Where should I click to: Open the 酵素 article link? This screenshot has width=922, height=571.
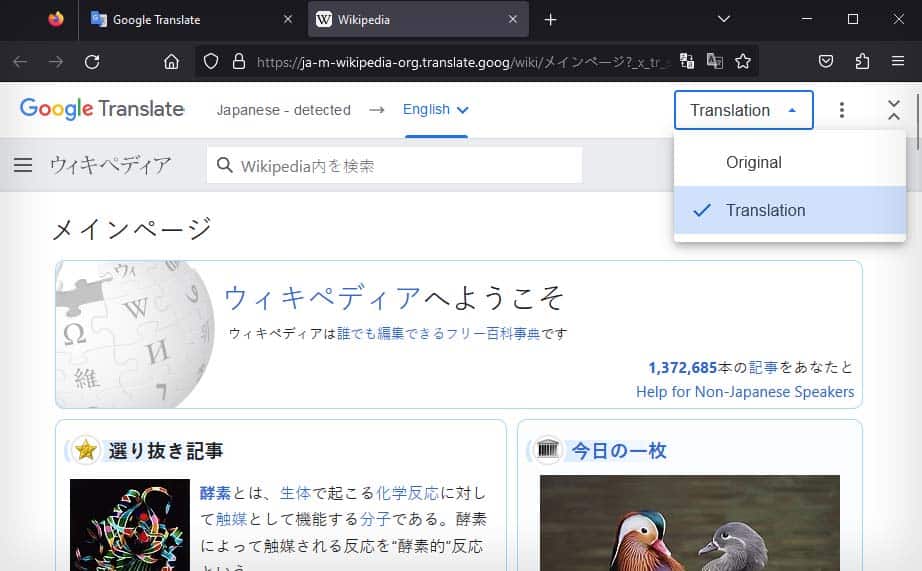coord(215,493)
